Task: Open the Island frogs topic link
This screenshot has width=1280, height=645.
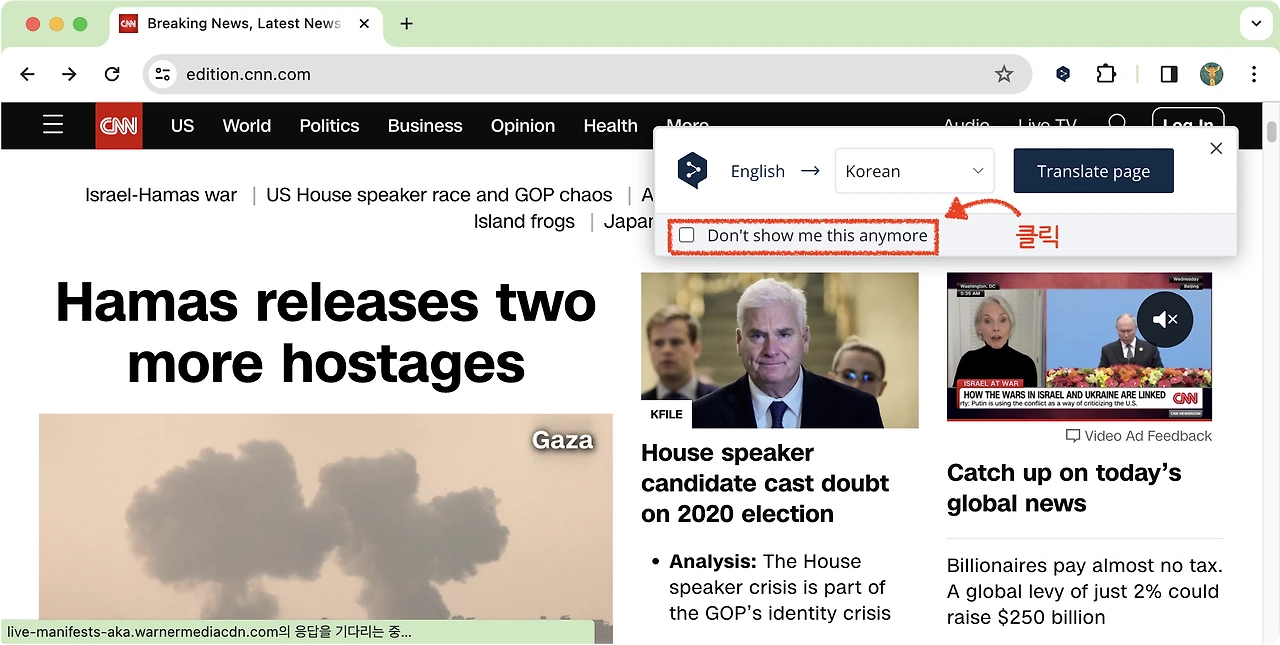Action: tap(524, 221)
